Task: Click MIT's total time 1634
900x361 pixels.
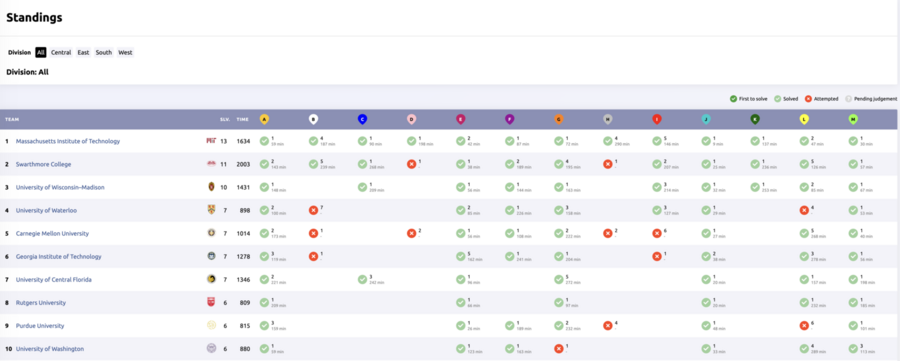Action: coord(244,141)
